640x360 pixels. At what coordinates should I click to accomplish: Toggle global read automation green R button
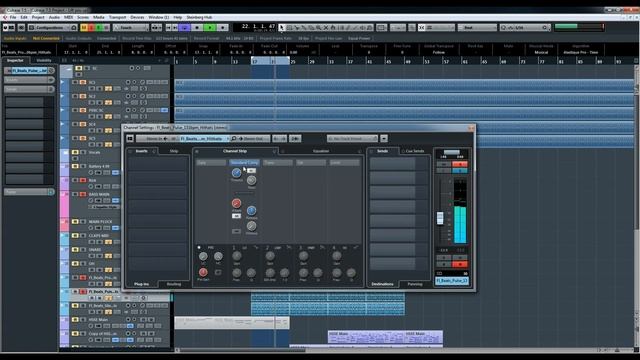(98, 27)
